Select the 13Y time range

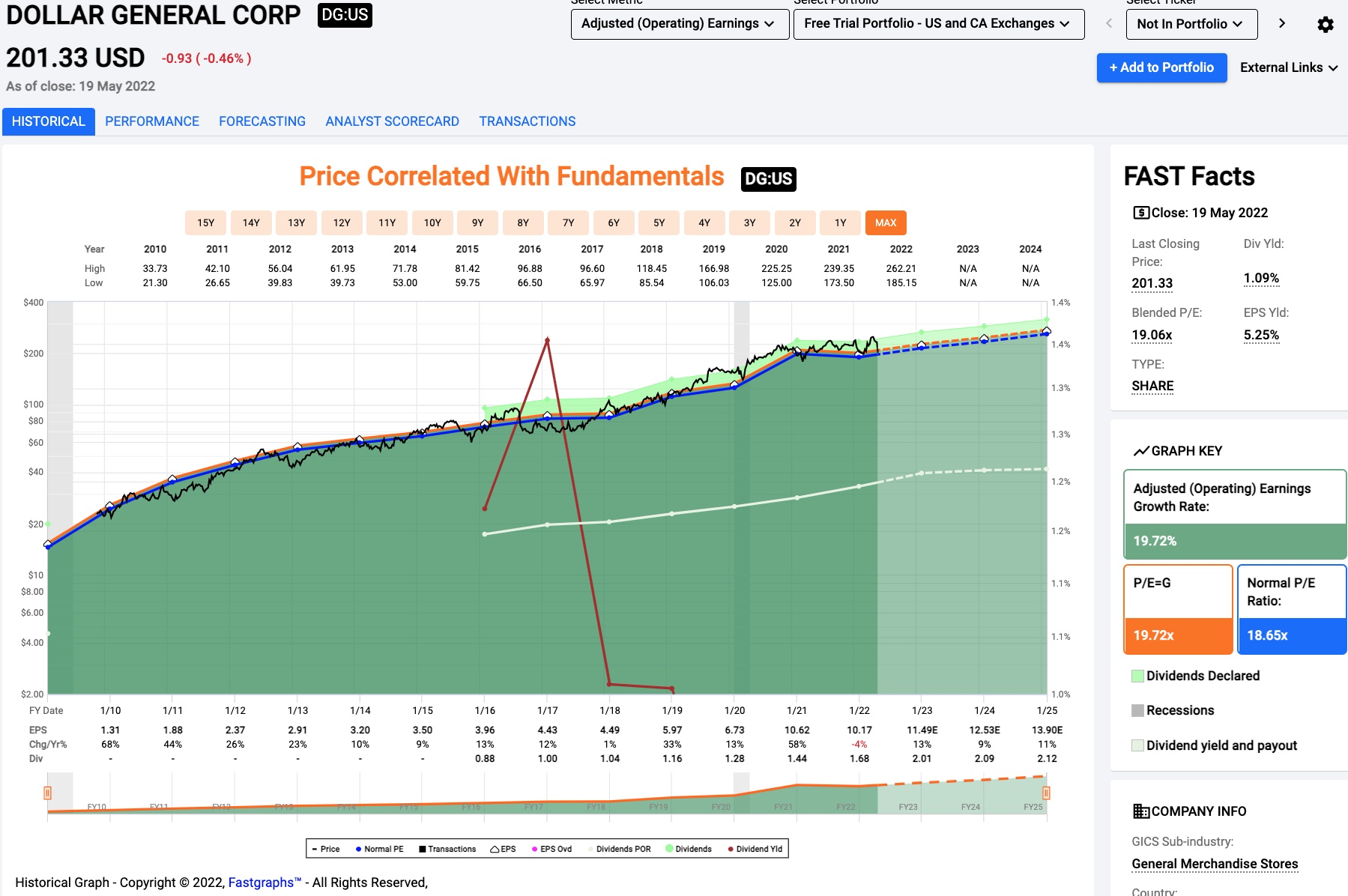click(x=297, y=223)
